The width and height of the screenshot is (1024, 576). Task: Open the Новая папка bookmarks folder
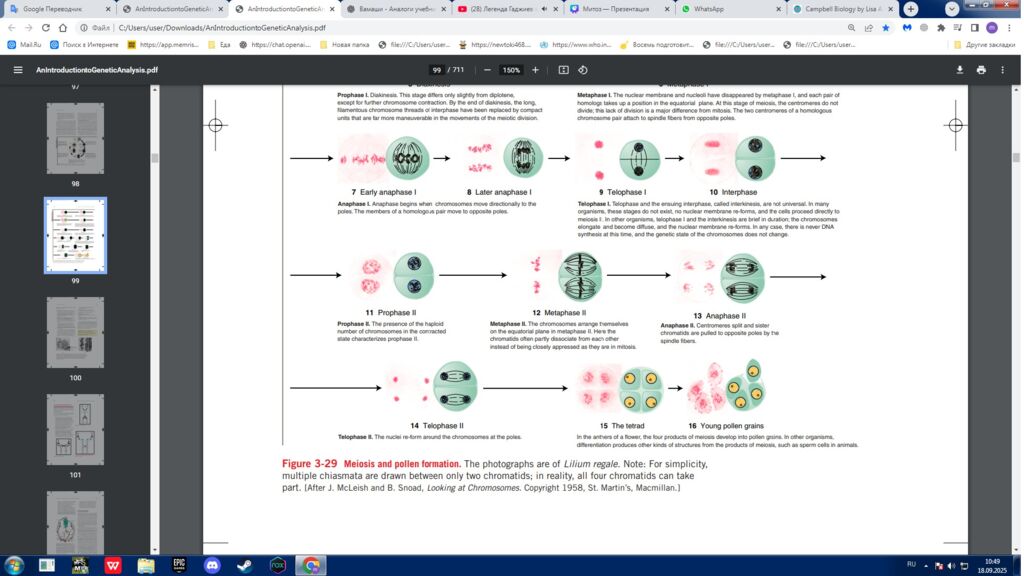[343, 45]
